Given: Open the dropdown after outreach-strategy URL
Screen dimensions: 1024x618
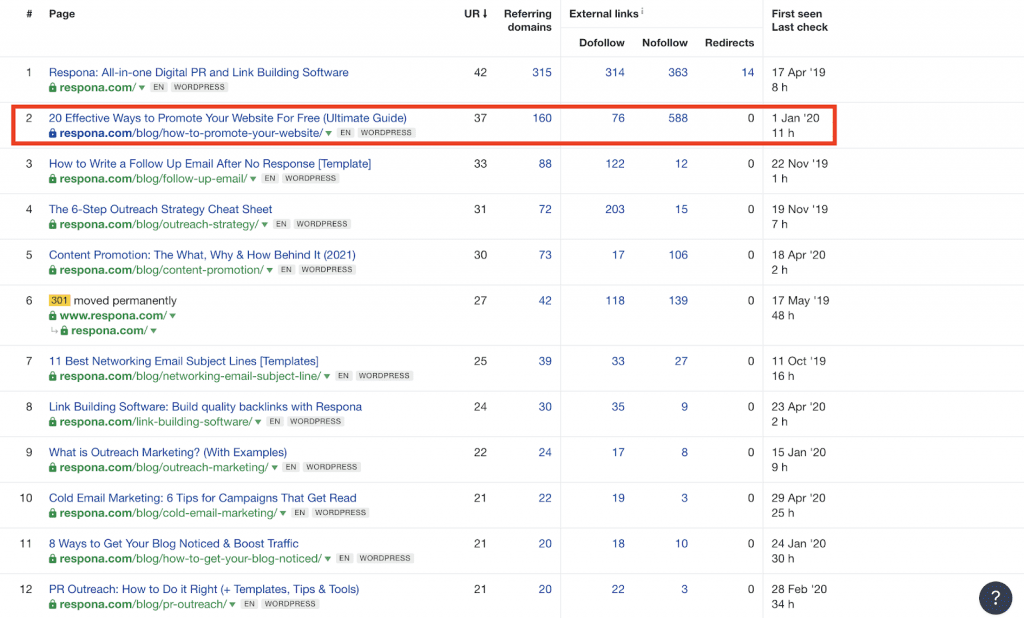Looking at the screenshot, I should 264,225.
